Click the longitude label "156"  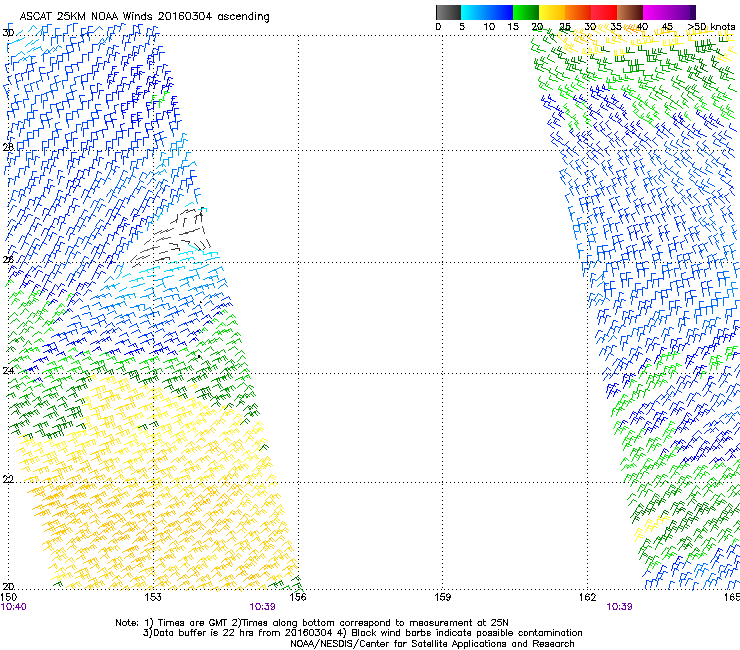click(298, 597)
